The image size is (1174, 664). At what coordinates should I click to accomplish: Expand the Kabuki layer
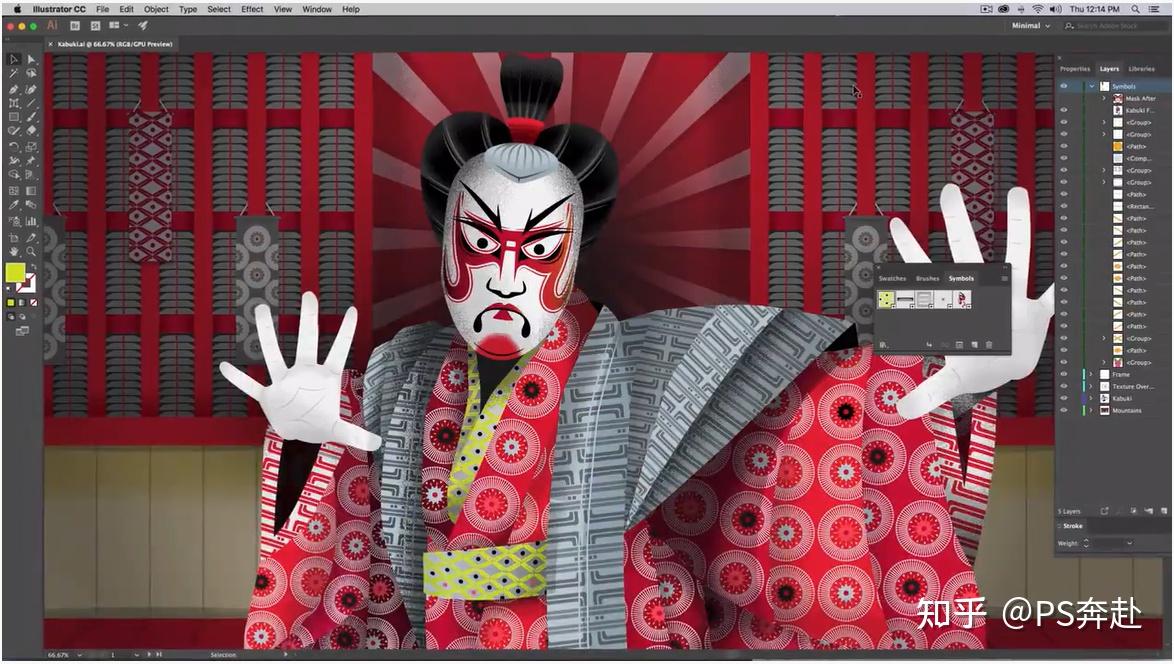pos(1092,398)
